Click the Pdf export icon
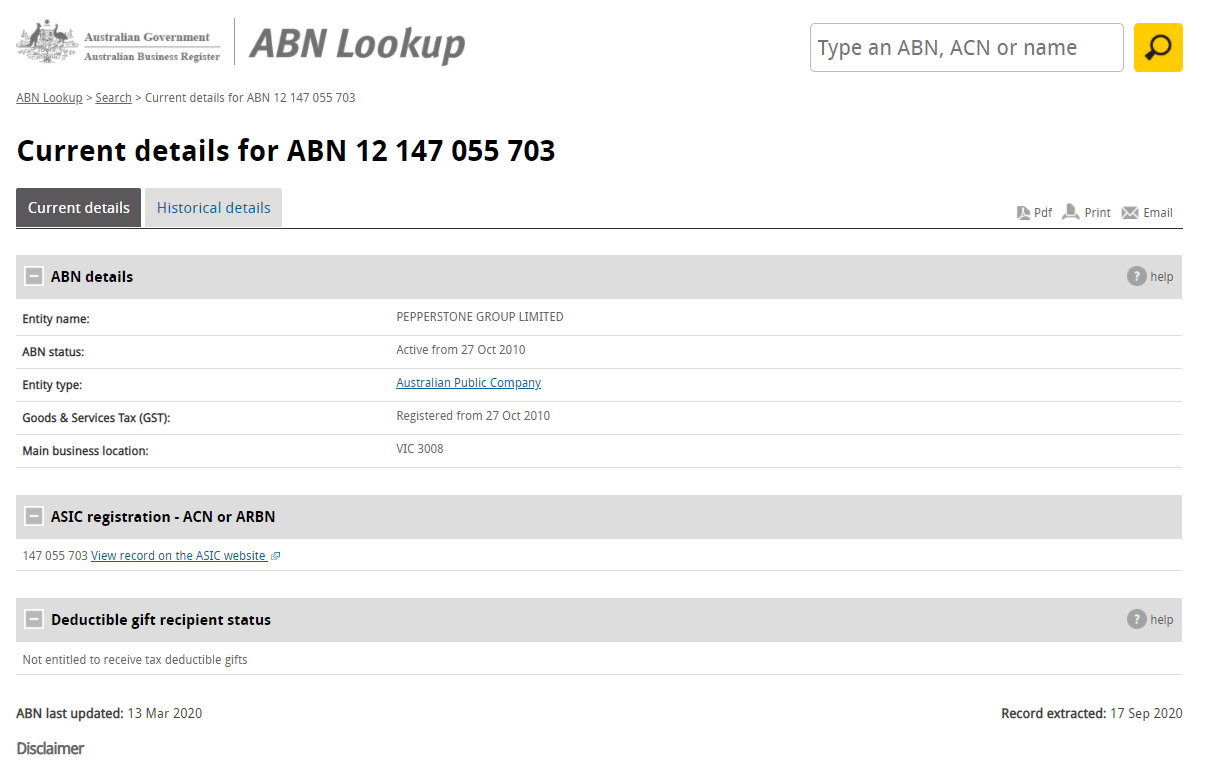1213x768 pixels. point(1024,212)
